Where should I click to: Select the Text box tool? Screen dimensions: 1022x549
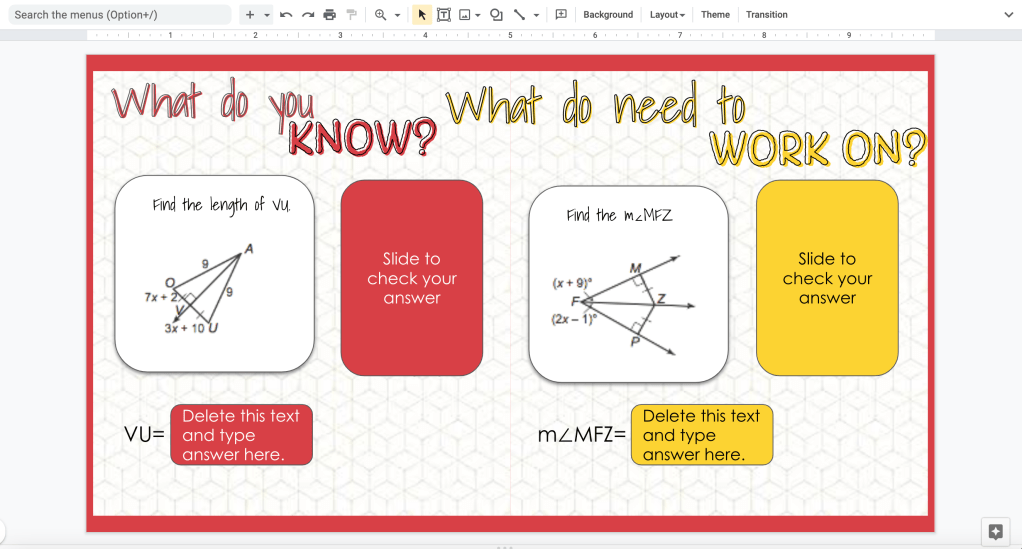pyautogui.click(x=443, y=15)
